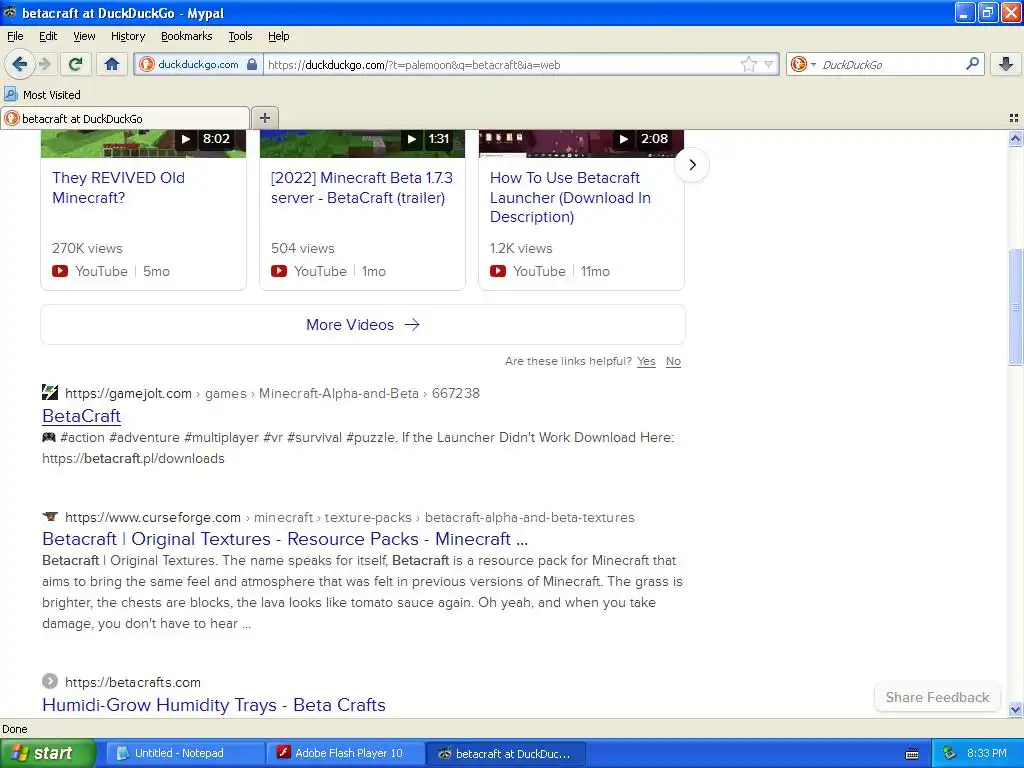This screenshot has width=1024, height=768.
Task: Open How To Use Betacraft Launcher link
Action: pyautogui.click(x=570, y=197)
